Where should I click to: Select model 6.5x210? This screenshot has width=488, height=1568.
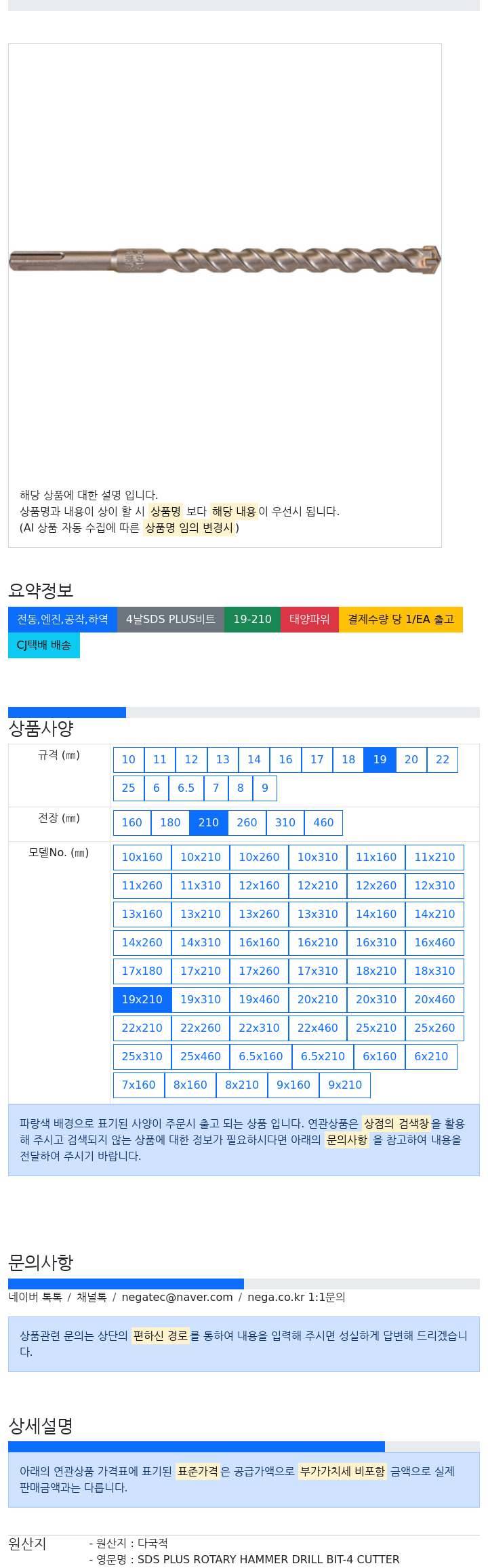click(323, 1056)
